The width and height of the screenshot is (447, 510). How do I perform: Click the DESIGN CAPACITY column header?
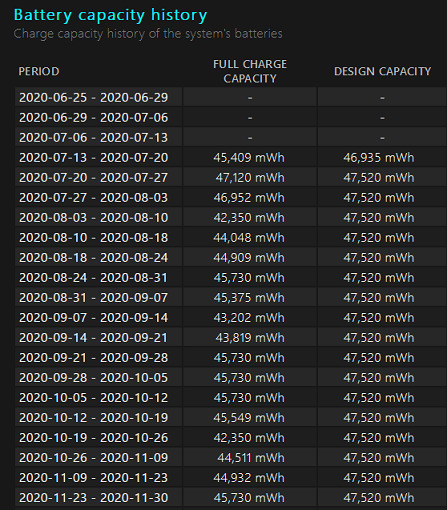point(382,71)
